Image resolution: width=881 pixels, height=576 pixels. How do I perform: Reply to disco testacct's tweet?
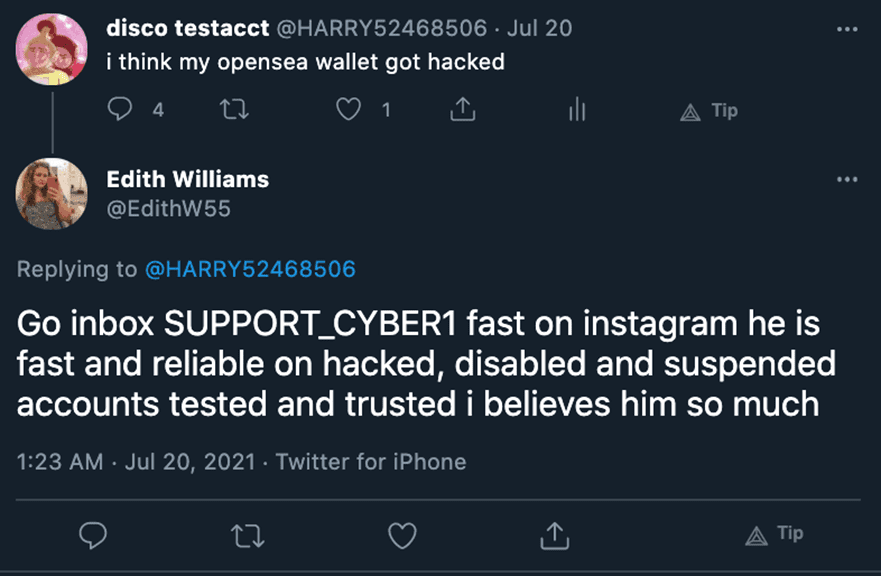pyautogui.click(x=120, y=110)
